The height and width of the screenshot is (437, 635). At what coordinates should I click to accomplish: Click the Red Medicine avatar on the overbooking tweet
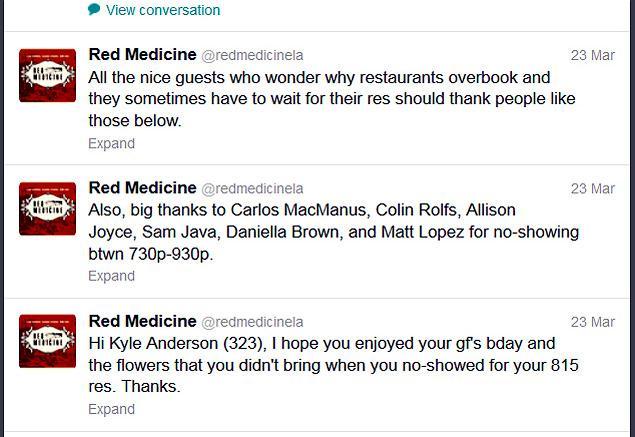tap(47, 75)
